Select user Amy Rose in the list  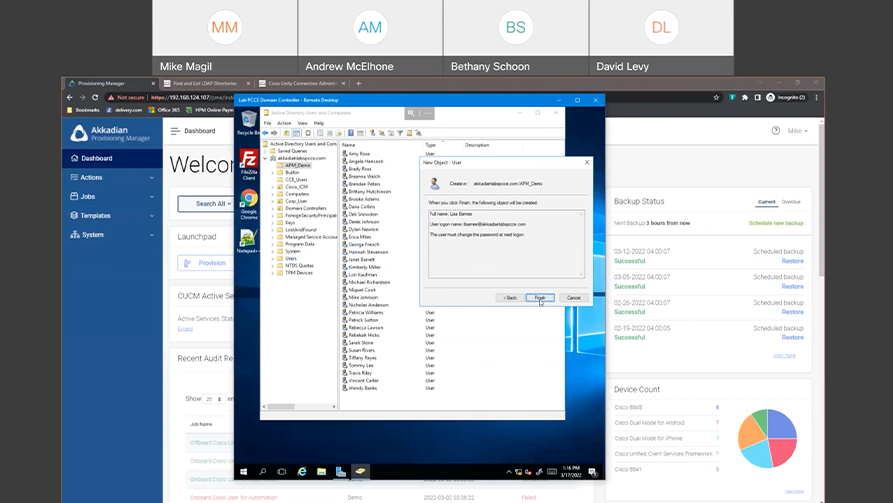pos(359,154)
